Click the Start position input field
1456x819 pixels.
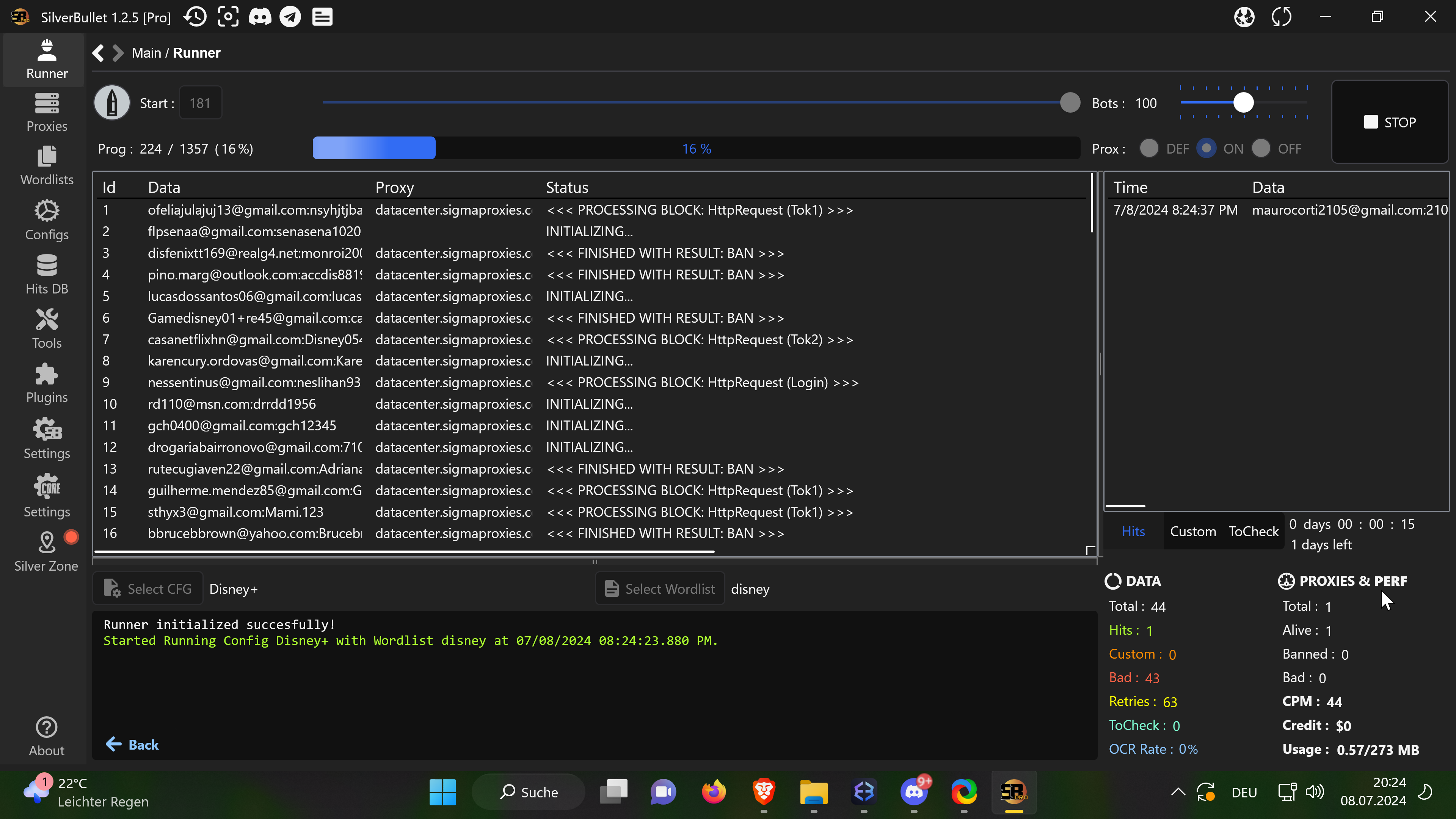click(x=200, y=104)
